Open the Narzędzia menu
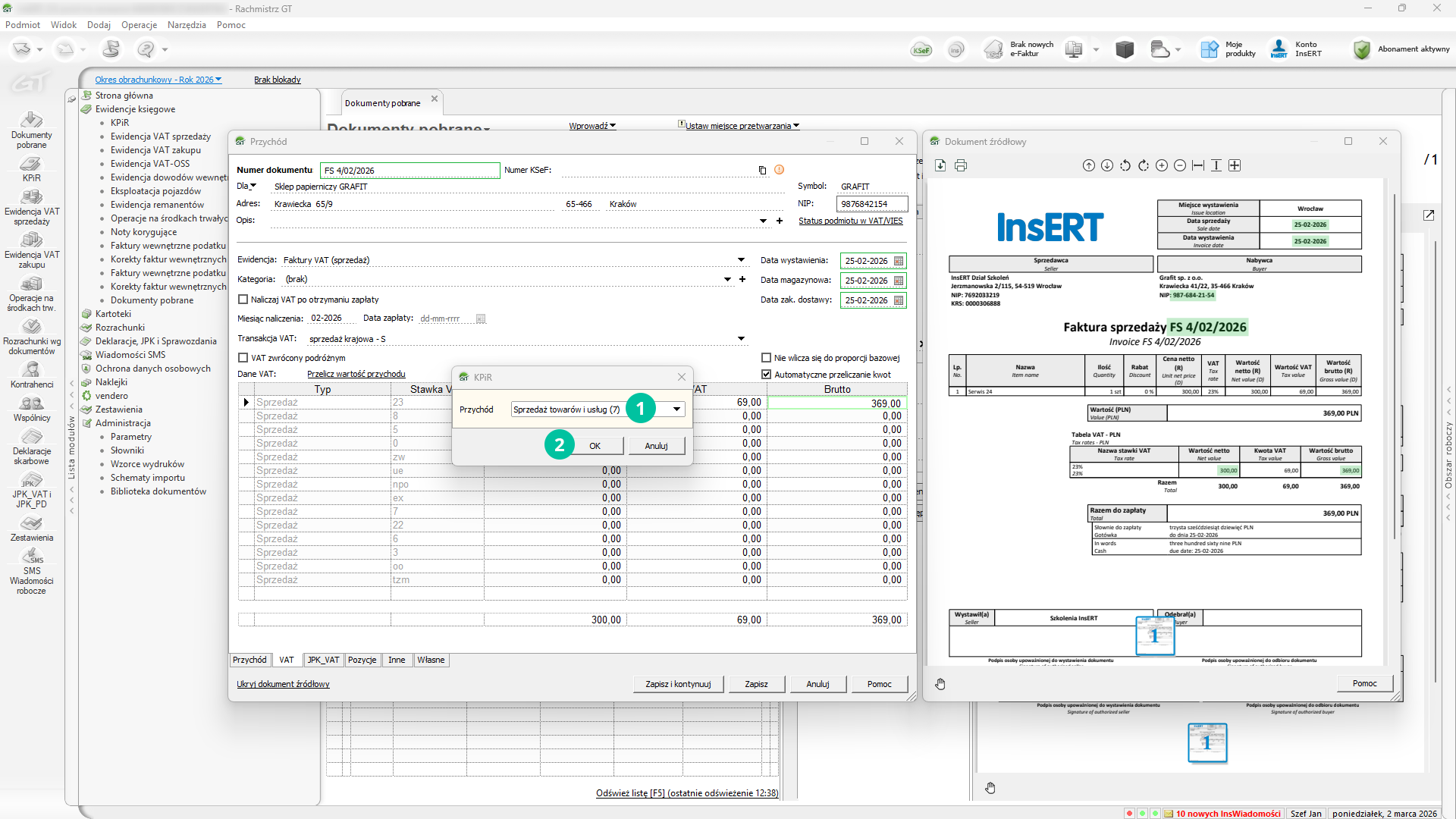The height and width of the screenshot is (819, 1456). [x=187, y=25]
